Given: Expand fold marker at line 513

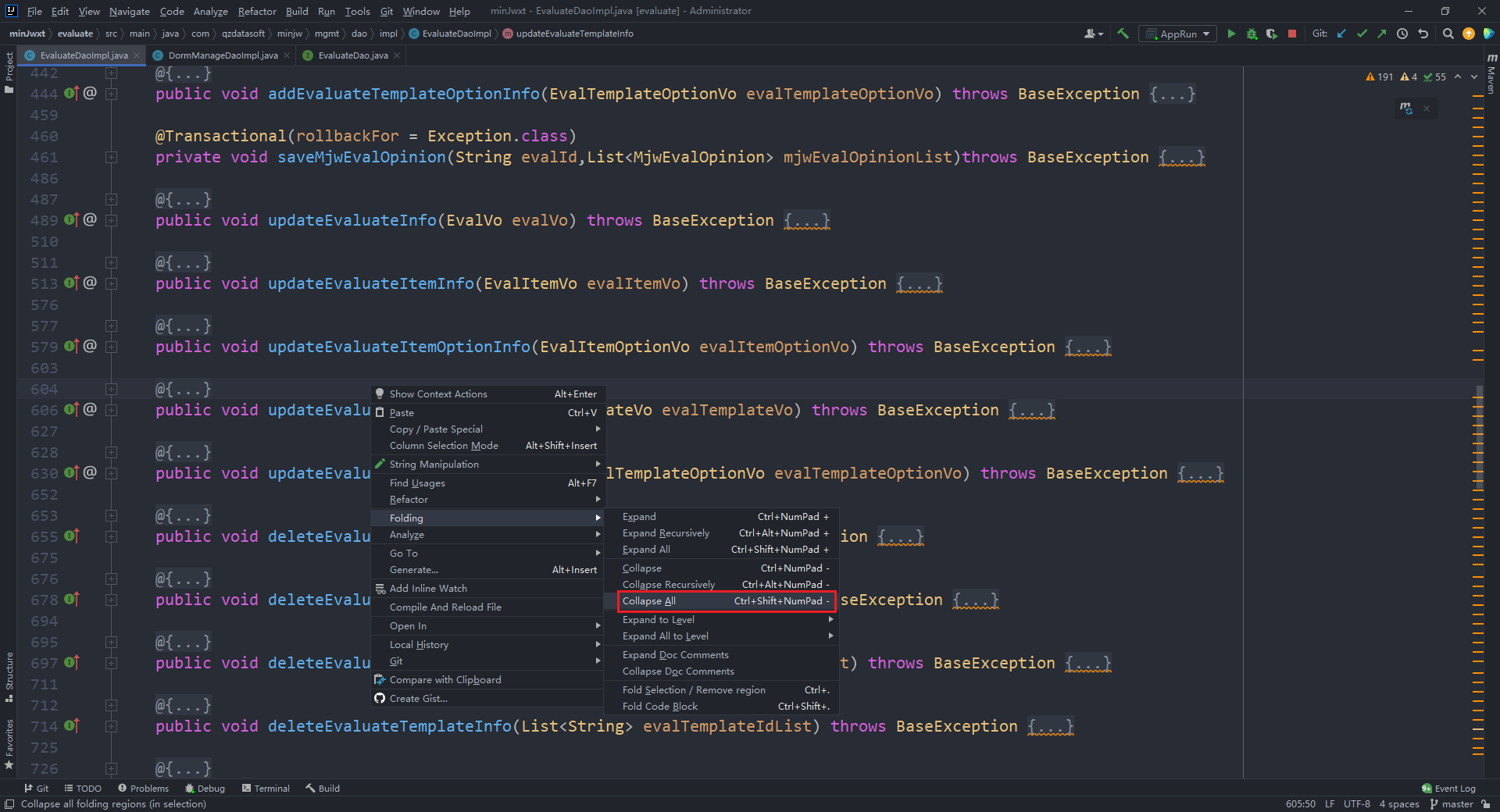Looking at the screenshot, I should pos(111,283).
